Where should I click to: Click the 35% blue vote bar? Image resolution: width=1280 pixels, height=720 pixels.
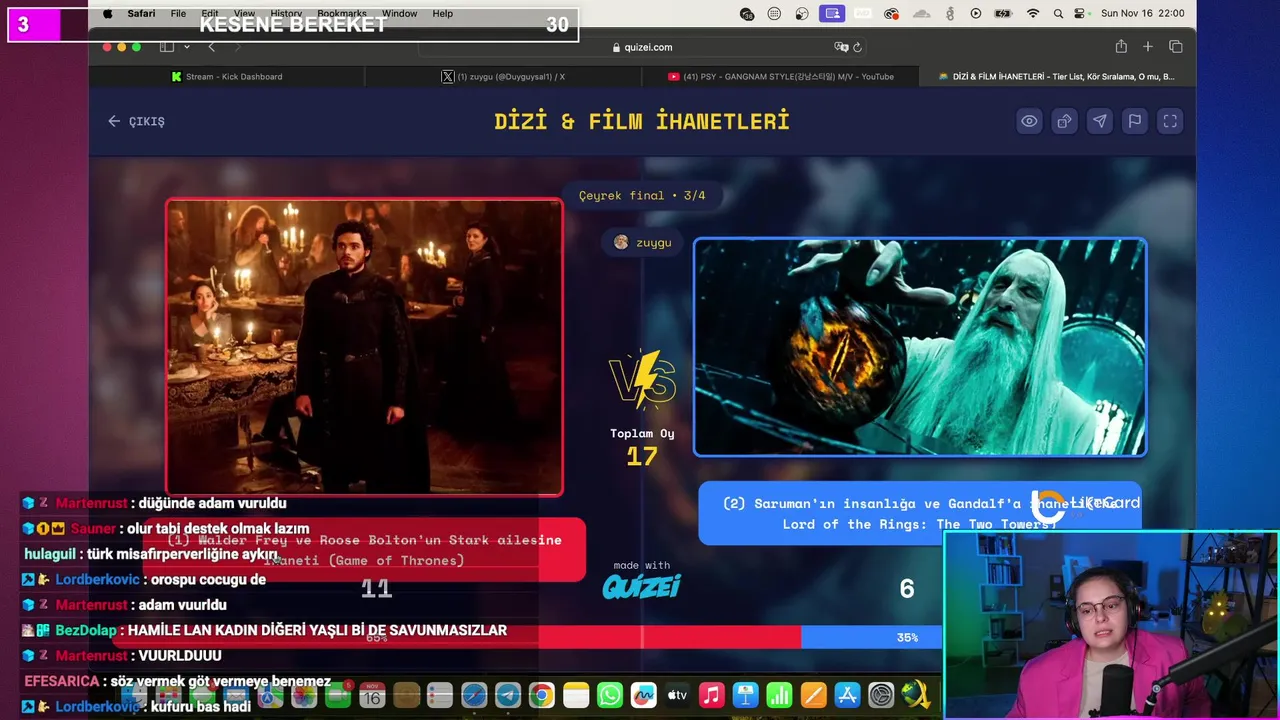871,637
